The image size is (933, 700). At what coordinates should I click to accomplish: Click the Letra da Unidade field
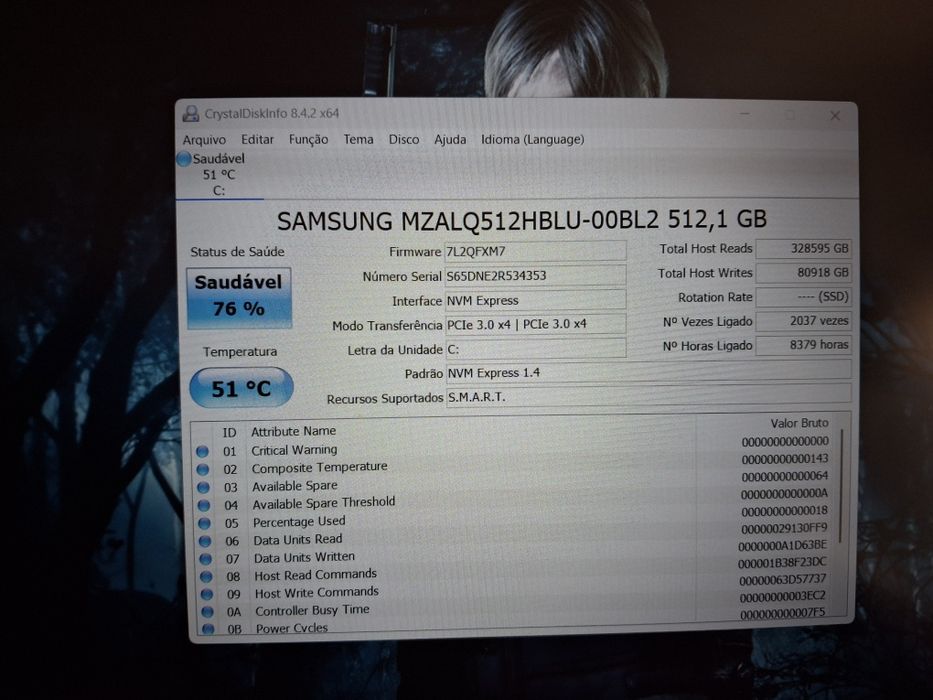tap(536, 349)
